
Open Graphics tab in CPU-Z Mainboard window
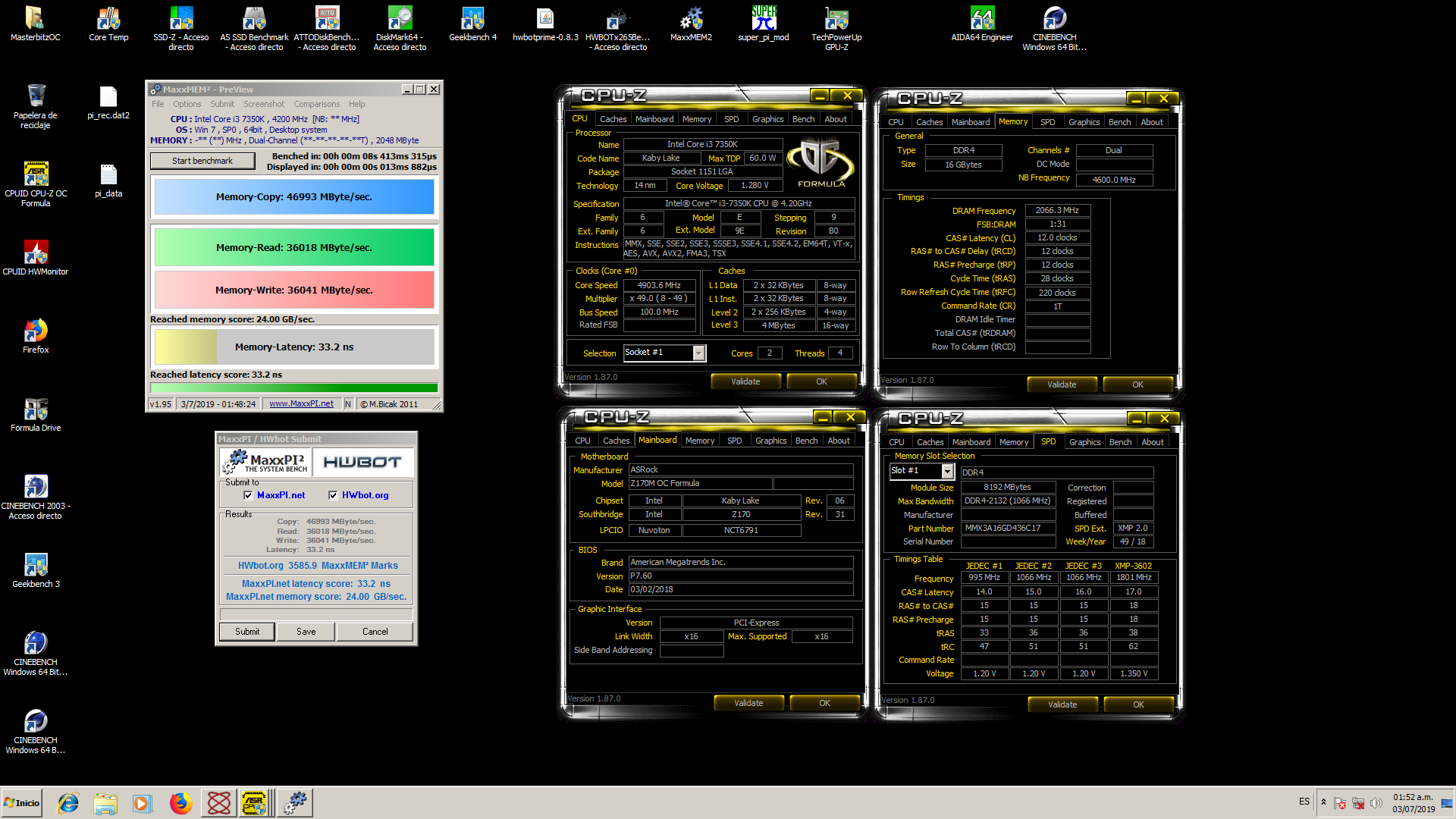click(x=770, y=441)
